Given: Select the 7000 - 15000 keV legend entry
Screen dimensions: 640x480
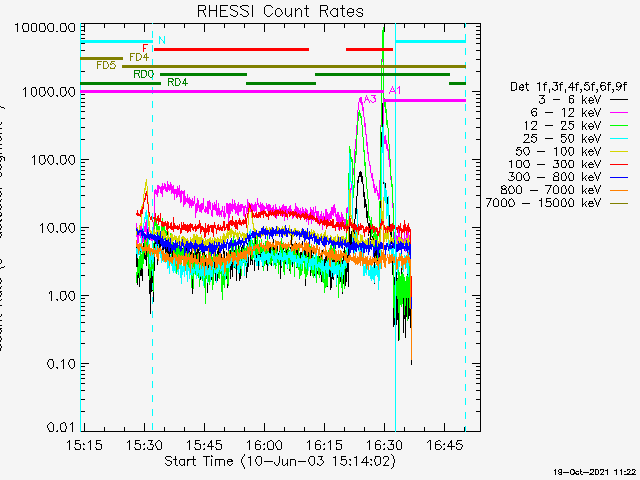Looking at the screenshot, I should click(557, 203).
